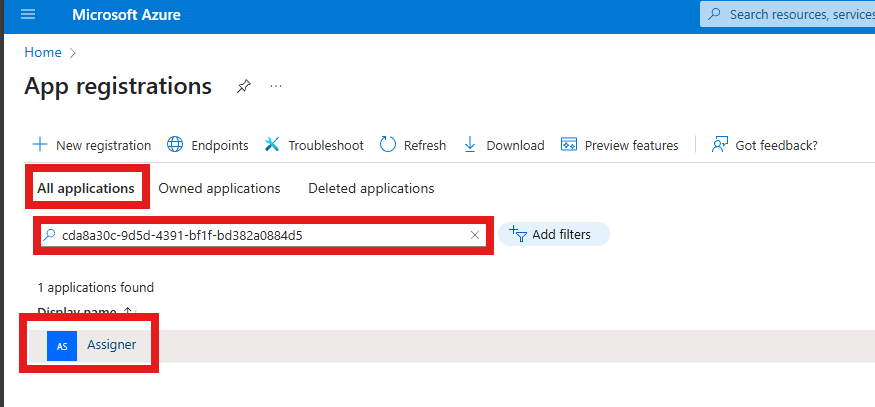Click the globe icon next to Endpoints
Screen dimensions: 875x407
(x=175, y=145)
